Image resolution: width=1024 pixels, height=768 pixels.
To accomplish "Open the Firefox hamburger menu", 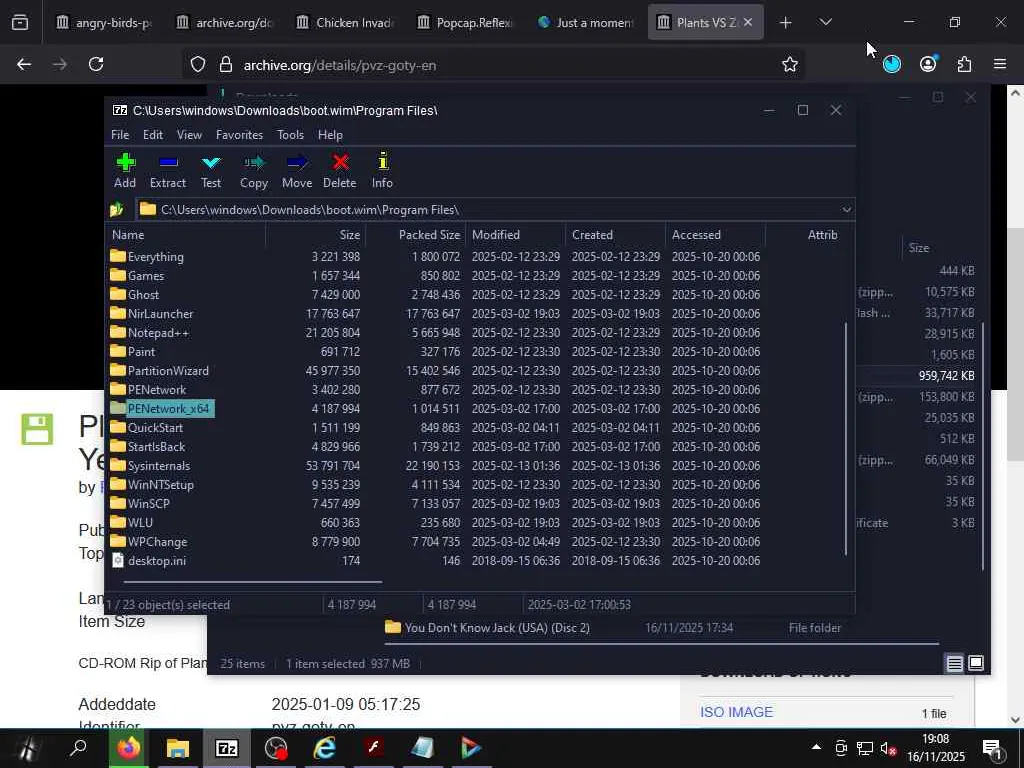I will click(x=1000, y=64).
